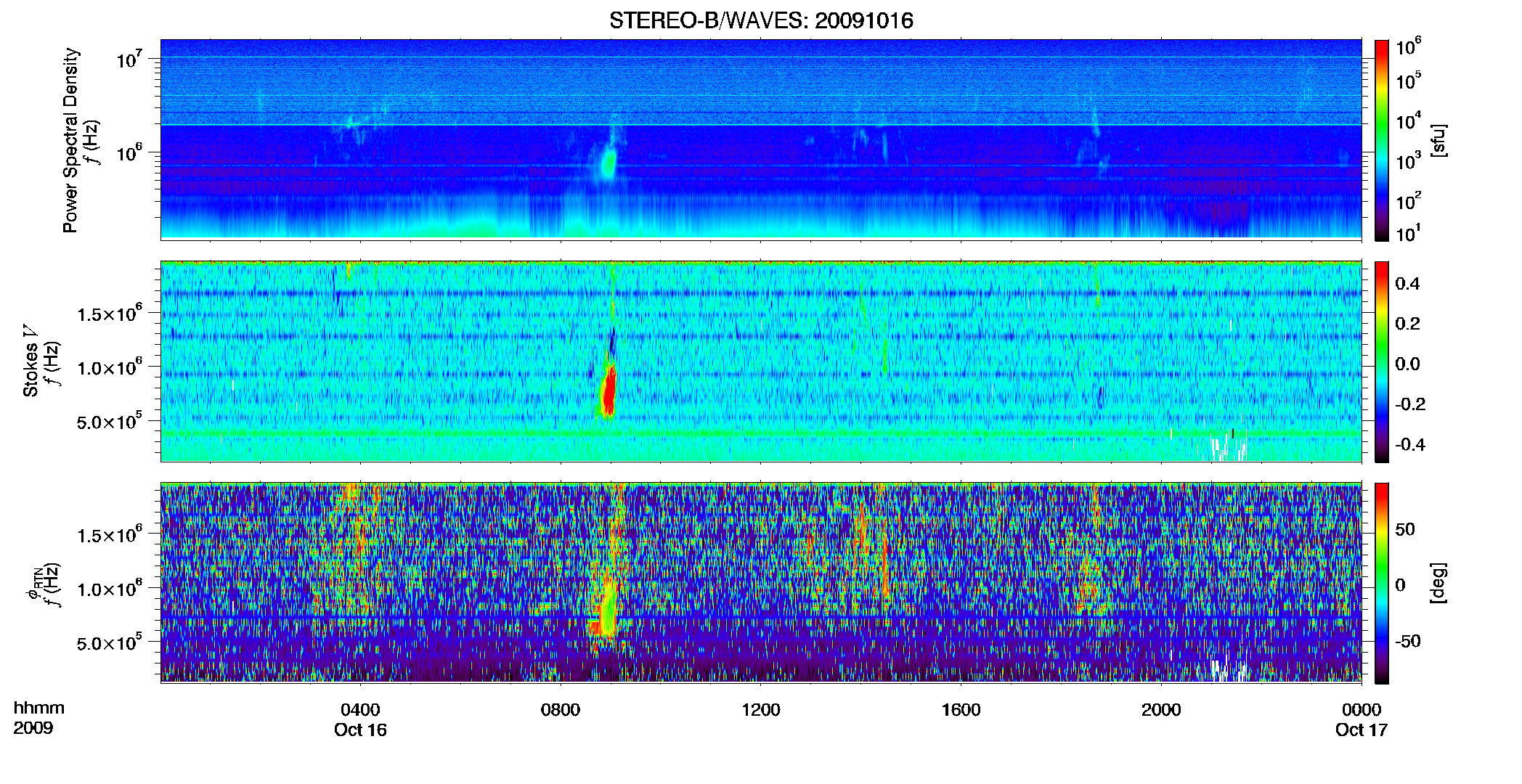This screenshot has height=784, width=1522.
Task: Select the Power Spectral Density color bar
Action: pos(1382,140)
